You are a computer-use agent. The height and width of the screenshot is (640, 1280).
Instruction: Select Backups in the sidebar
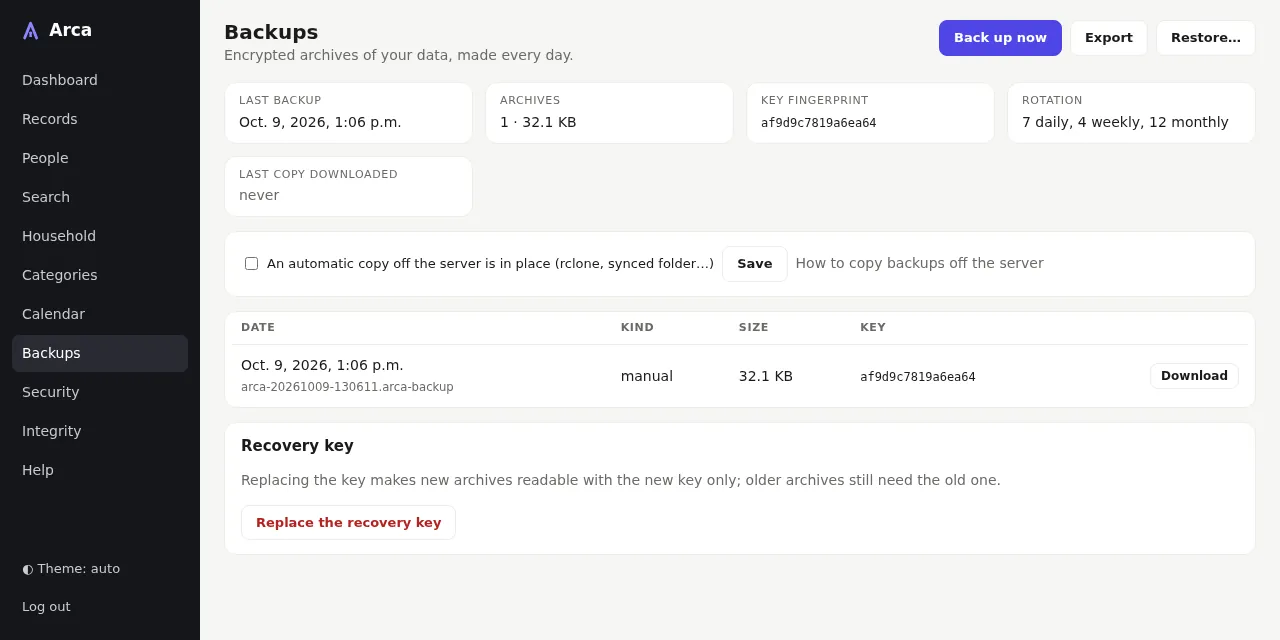pyautogui.click(x=100, y=353)
